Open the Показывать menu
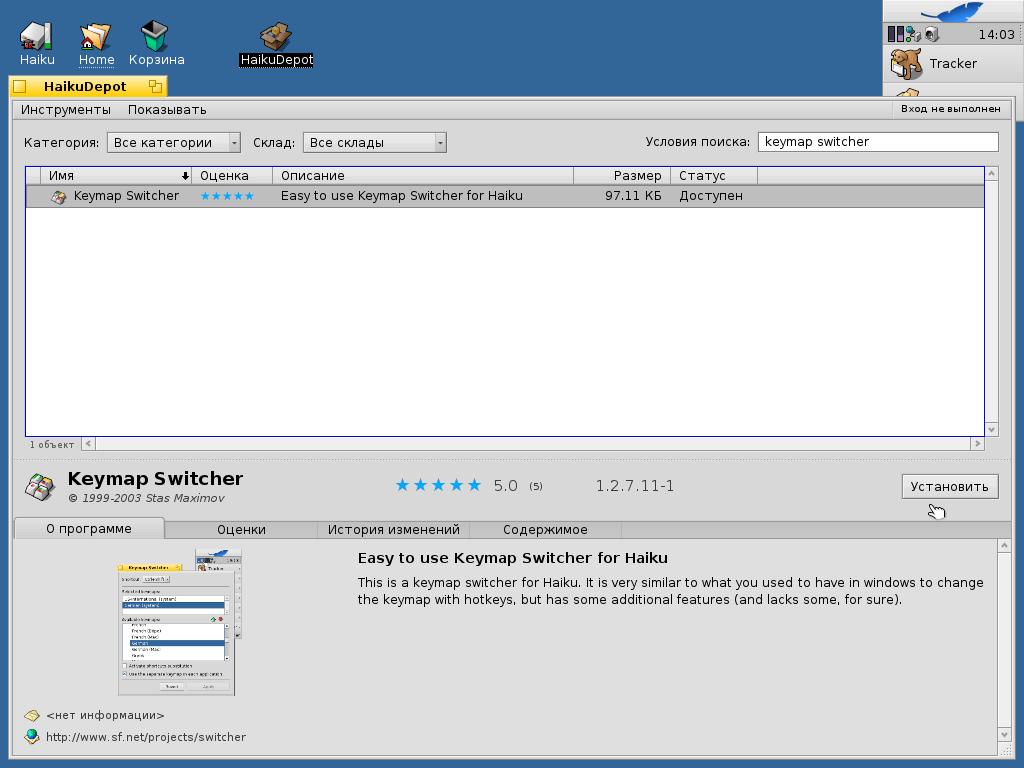Image resolution: width=1024 pixels, height=768 pixels. pos(167,110)
